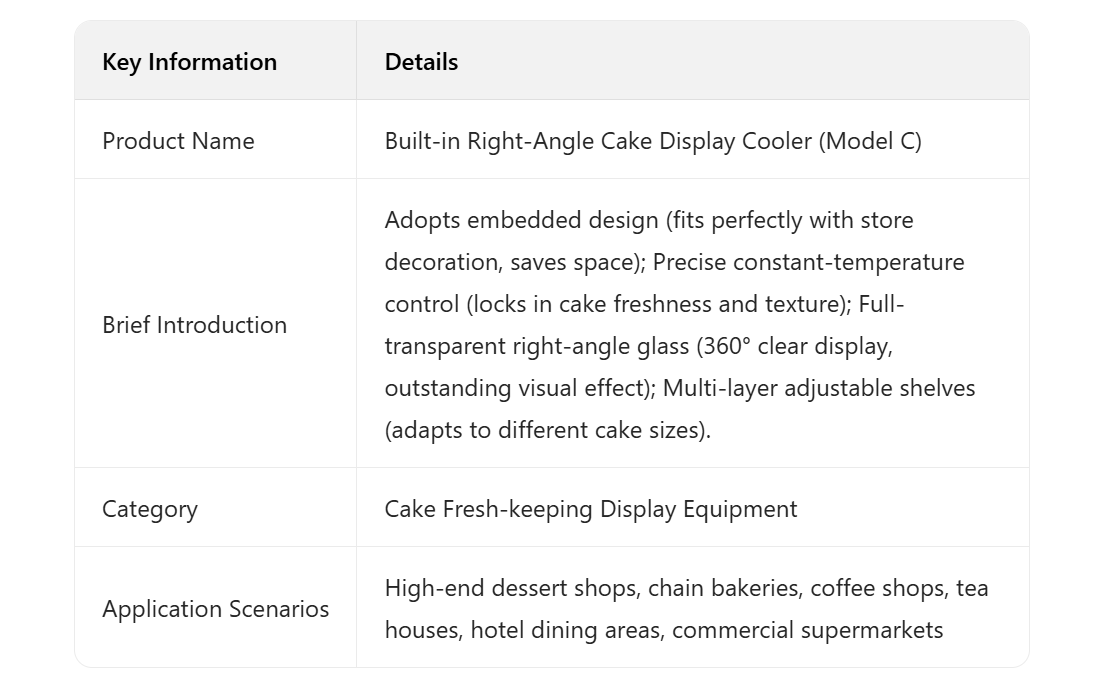Click the "Key Information" column header
The width and height of the screenshot is (1110, 692).
189,62
